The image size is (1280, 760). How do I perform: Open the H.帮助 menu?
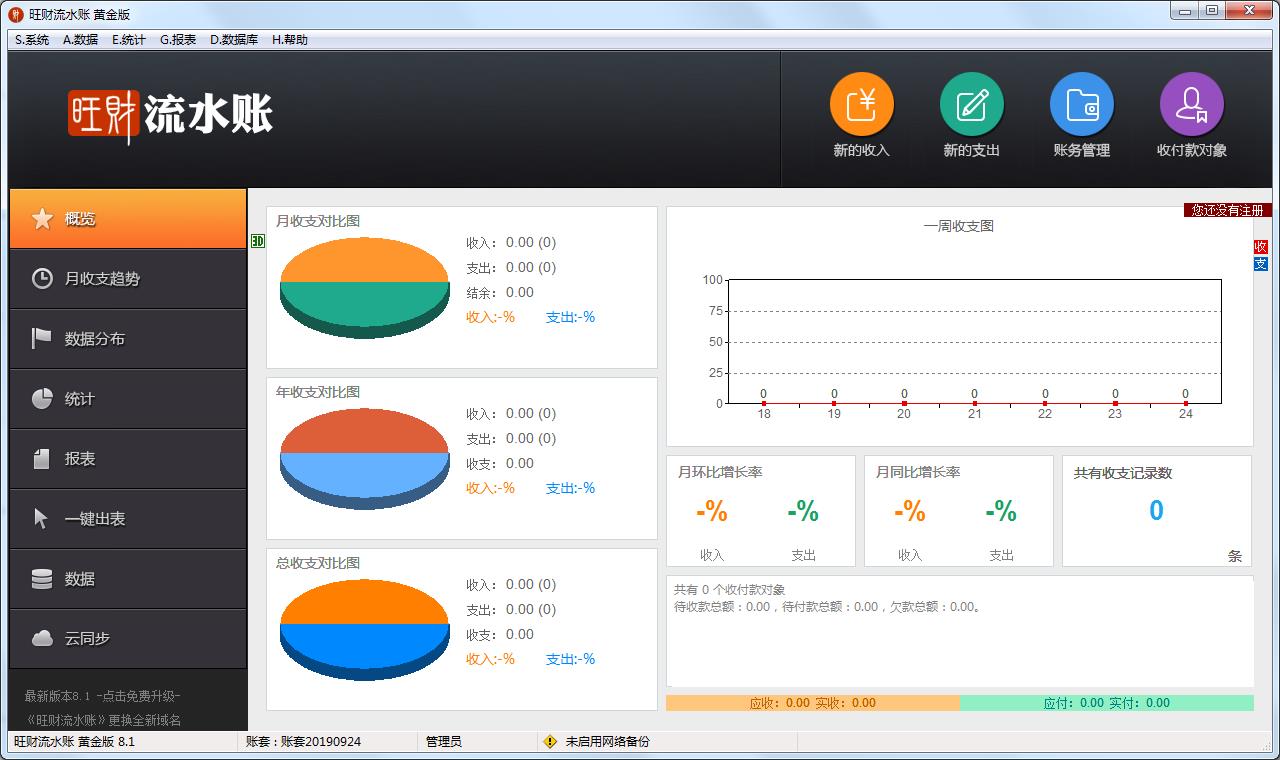click(290, 40)
